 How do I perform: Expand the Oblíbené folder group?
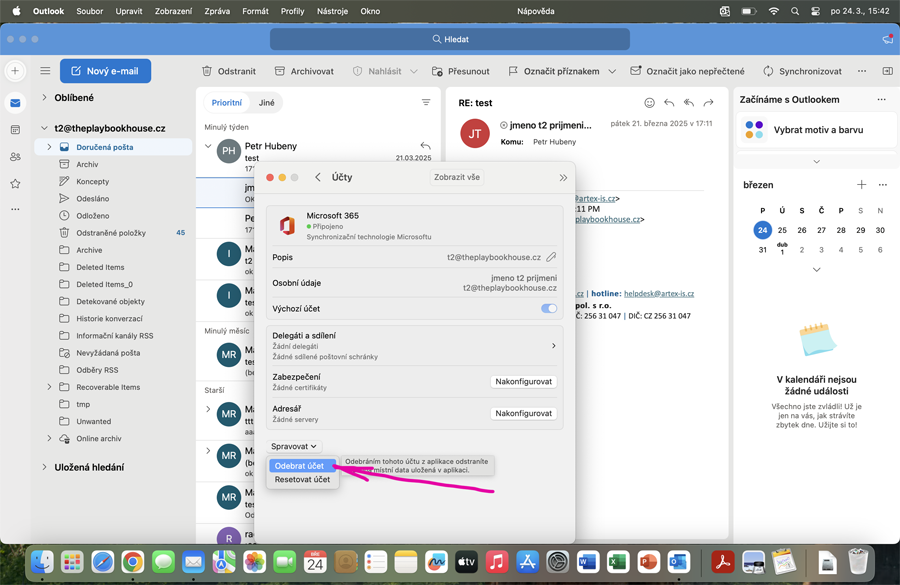(x=44, y=98)
